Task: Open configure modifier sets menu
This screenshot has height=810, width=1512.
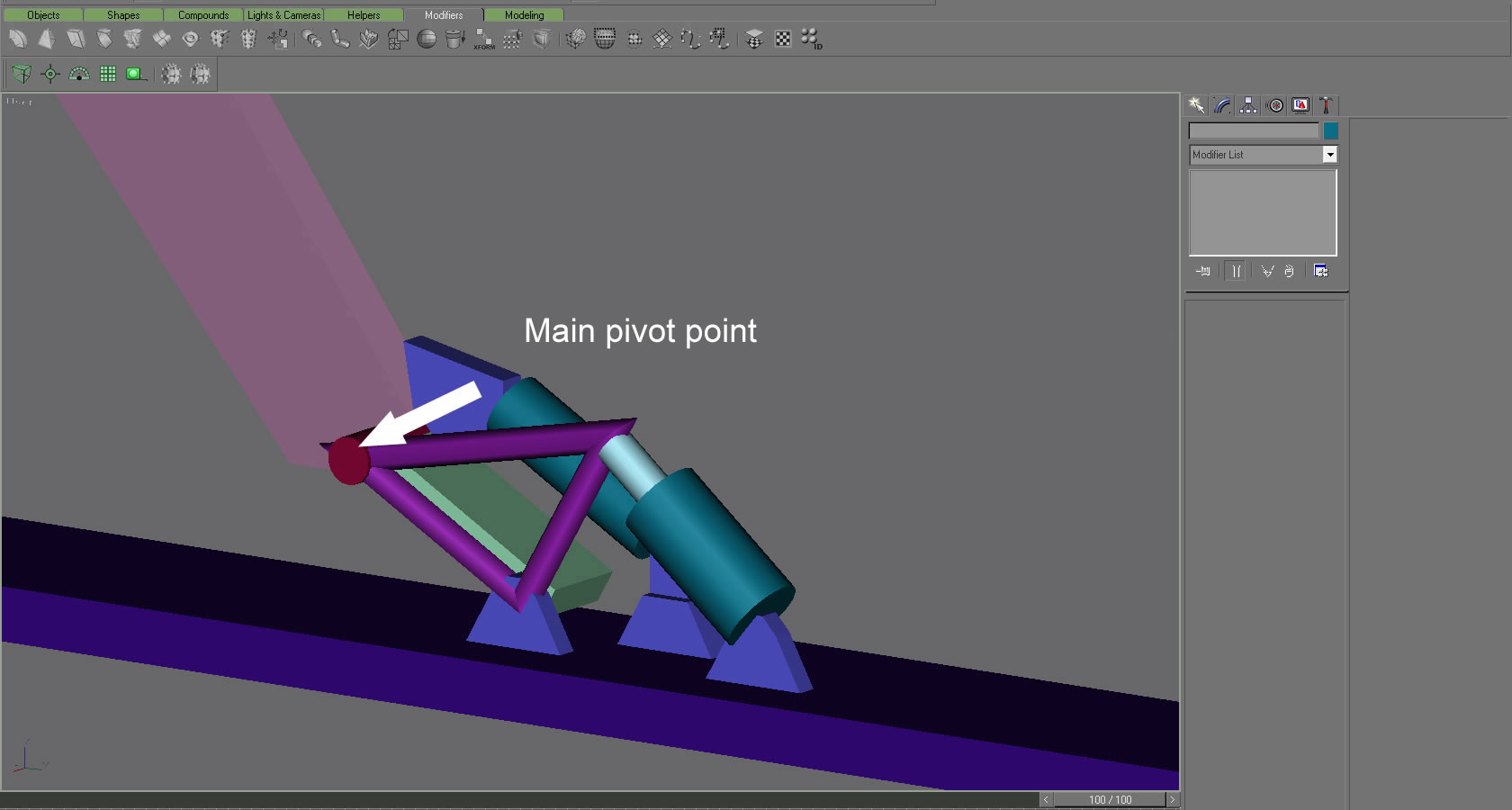Action: 1320,271
